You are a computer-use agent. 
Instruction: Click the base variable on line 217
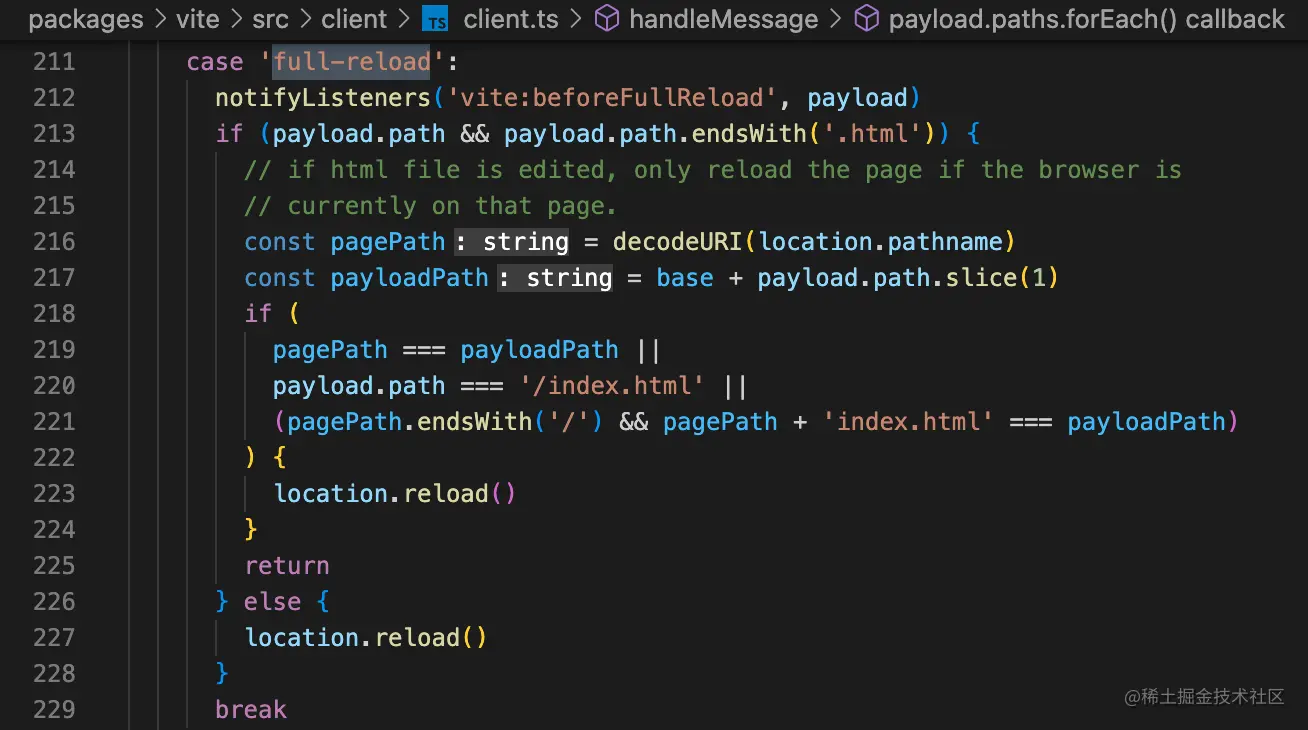coord(685,278)
